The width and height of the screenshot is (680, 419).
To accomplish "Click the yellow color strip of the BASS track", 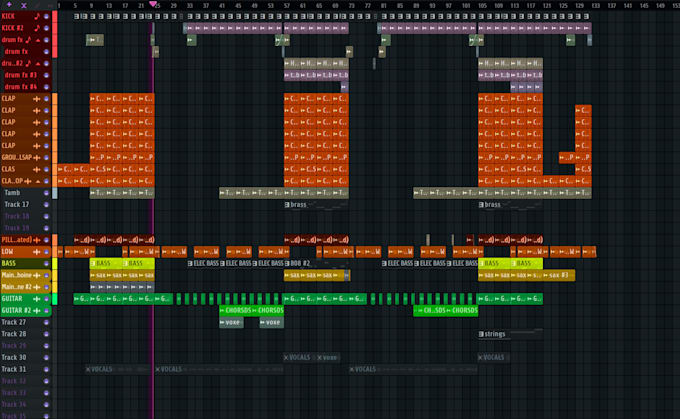I will tap(55, 263).
